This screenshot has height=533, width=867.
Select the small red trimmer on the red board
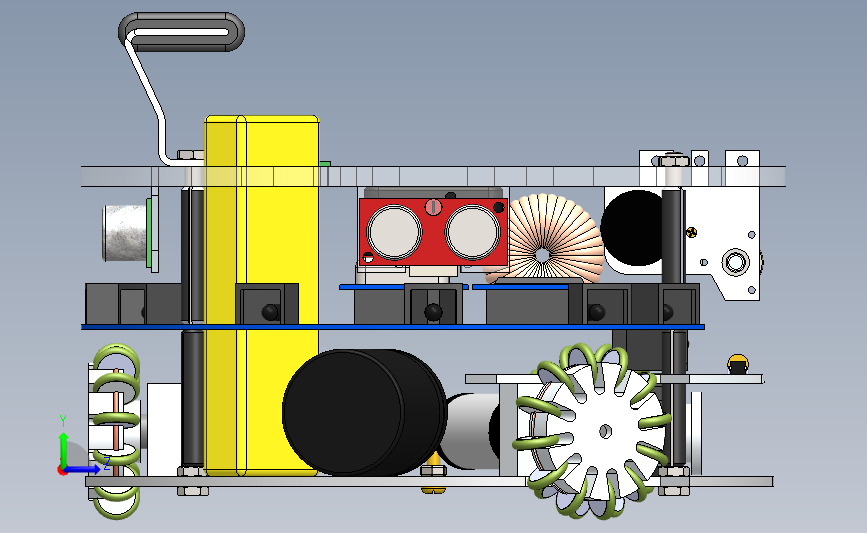point(434,207)
